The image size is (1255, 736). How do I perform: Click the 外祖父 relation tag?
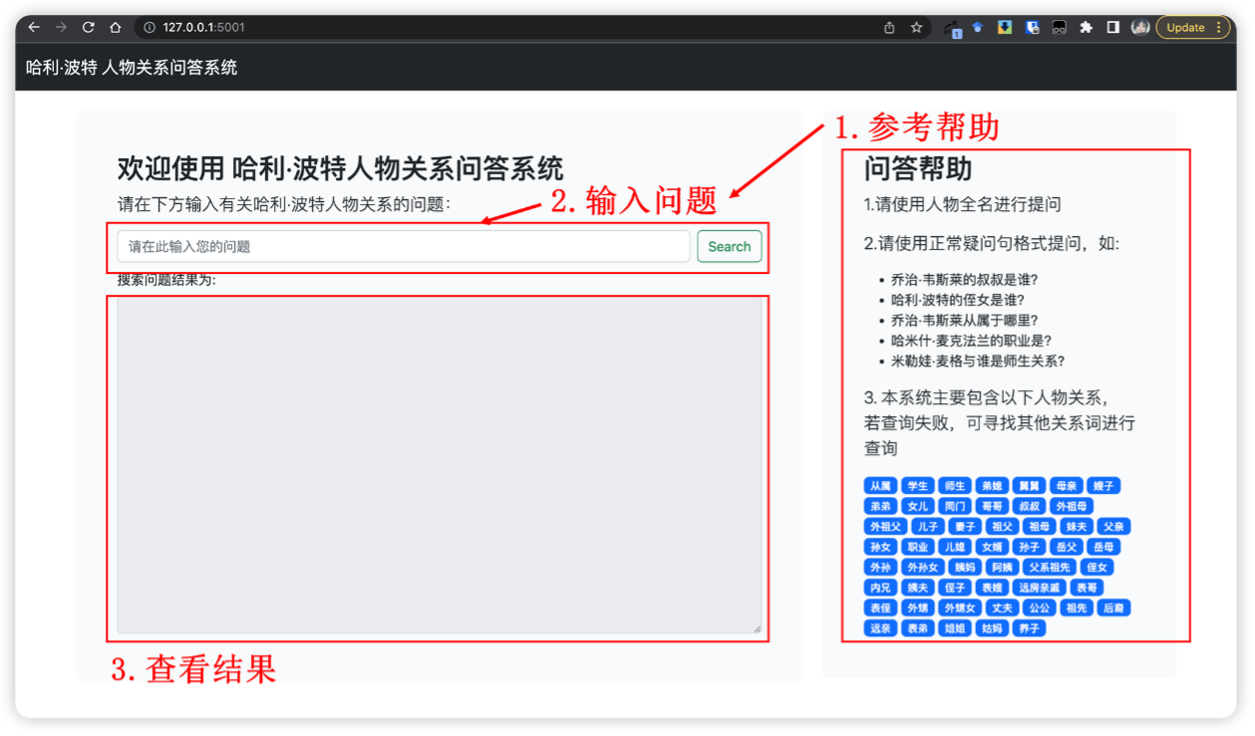(886, 526)
